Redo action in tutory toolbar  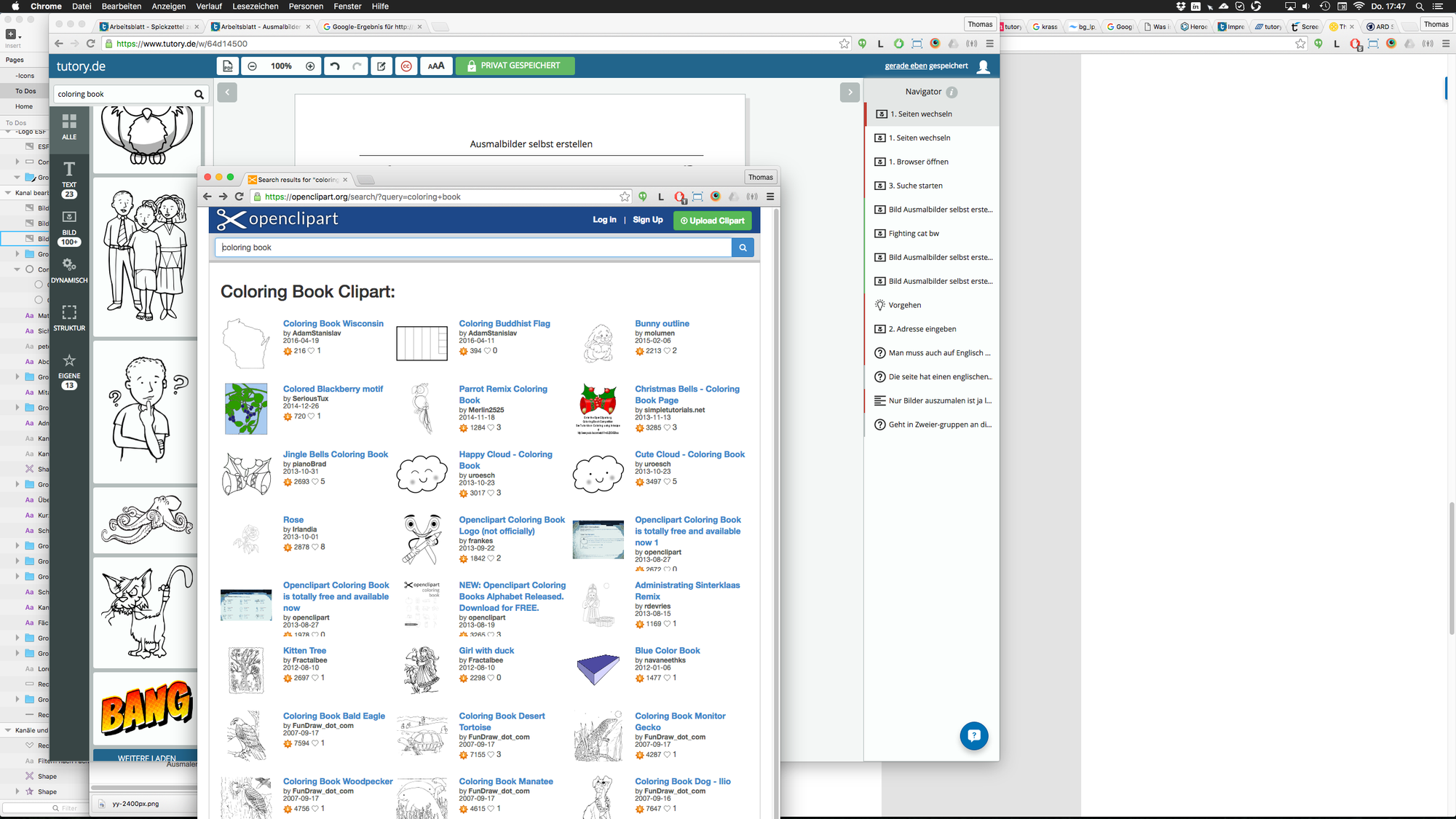pyautogui.click(x=357, y=66)
